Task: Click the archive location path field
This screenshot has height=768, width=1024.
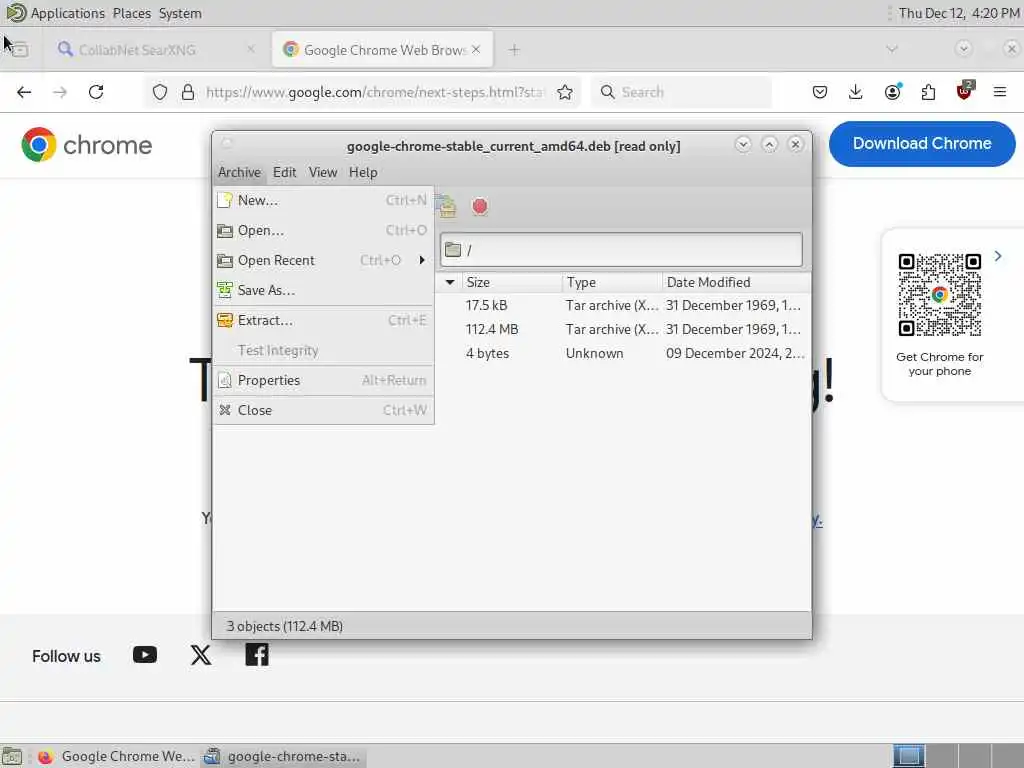Action: tap(621, 249)
